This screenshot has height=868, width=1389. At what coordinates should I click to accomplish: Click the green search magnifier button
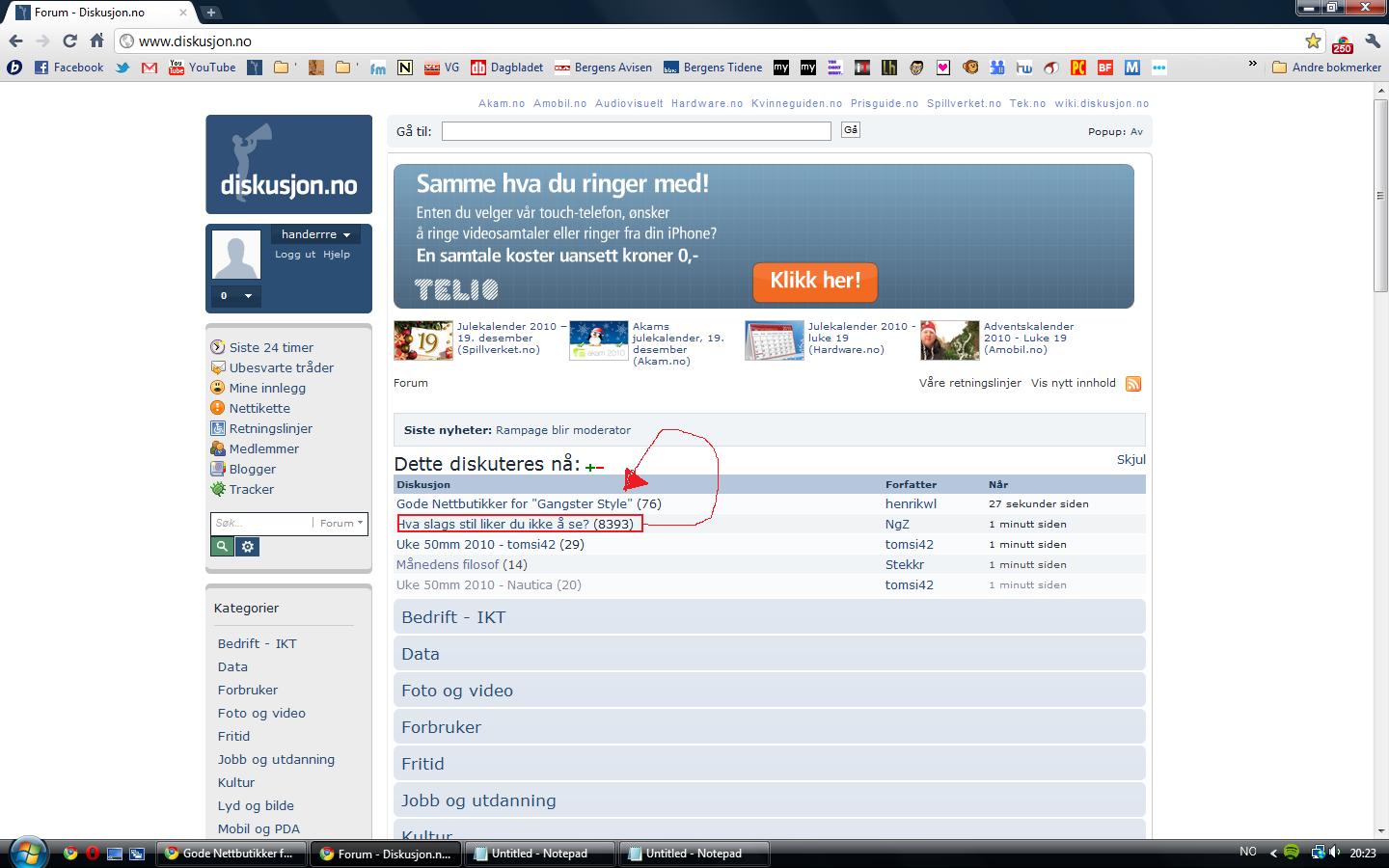coord(222,547)
